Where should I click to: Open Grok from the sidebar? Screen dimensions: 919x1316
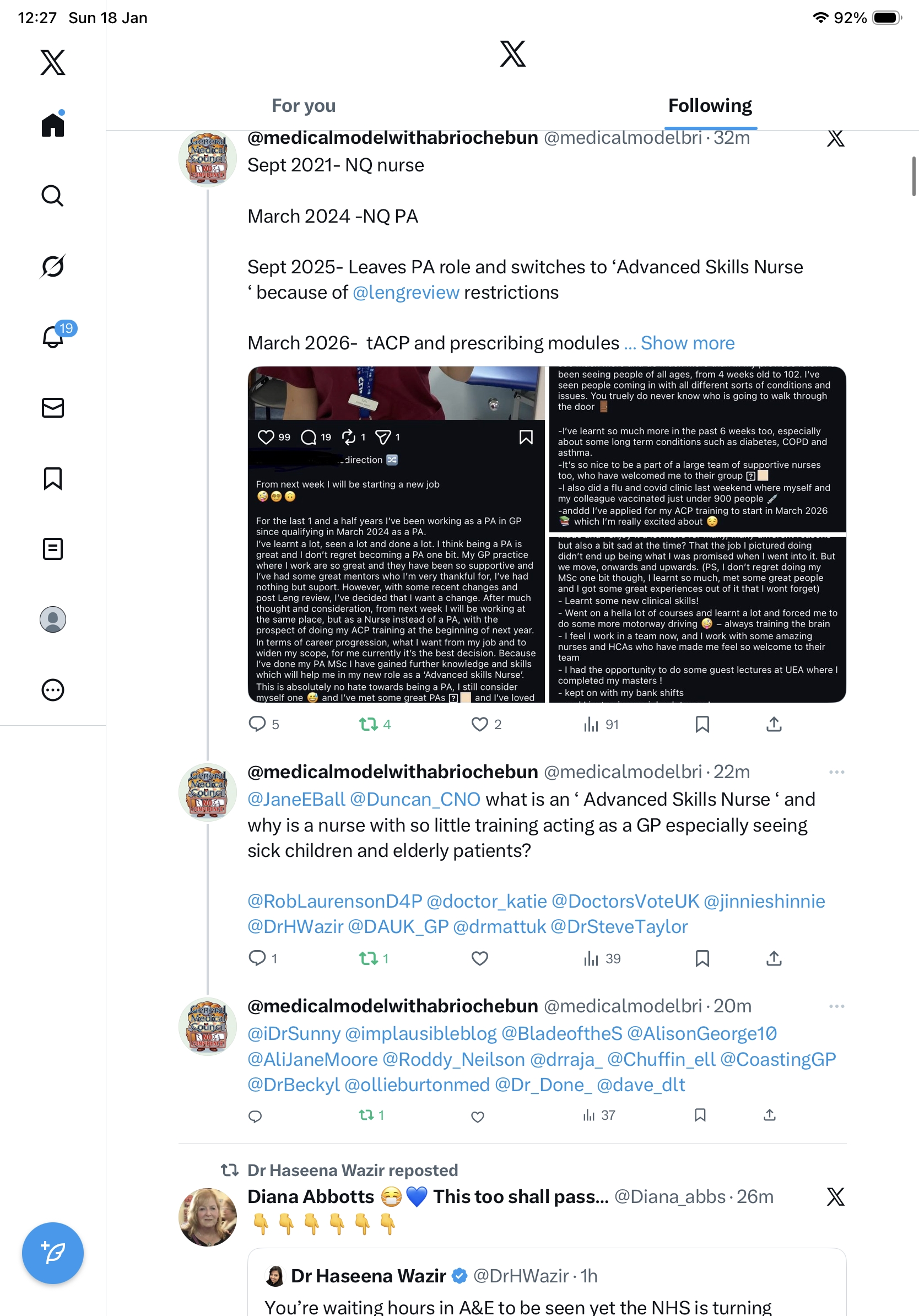point(52,266)
